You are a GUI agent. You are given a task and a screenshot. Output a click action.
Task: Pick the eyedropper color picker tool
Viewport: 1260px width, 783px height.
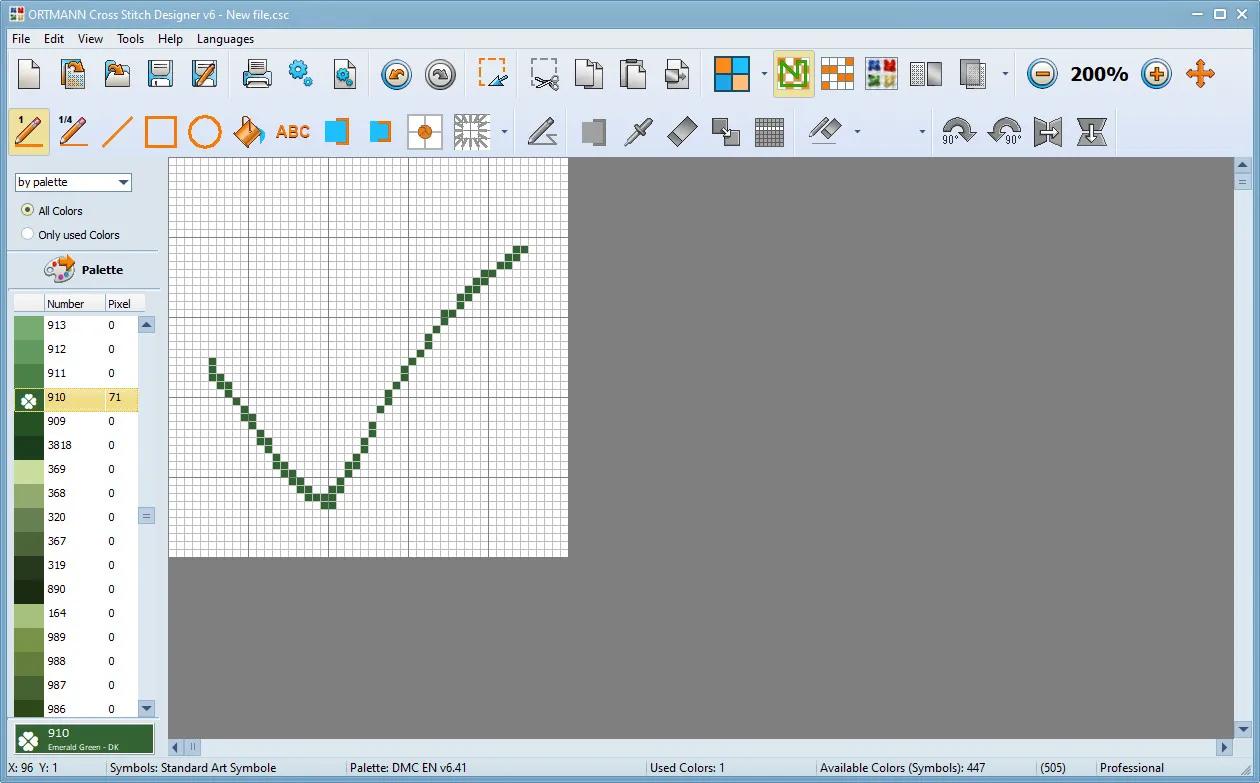pyautogui.click(x=638, y=132)
